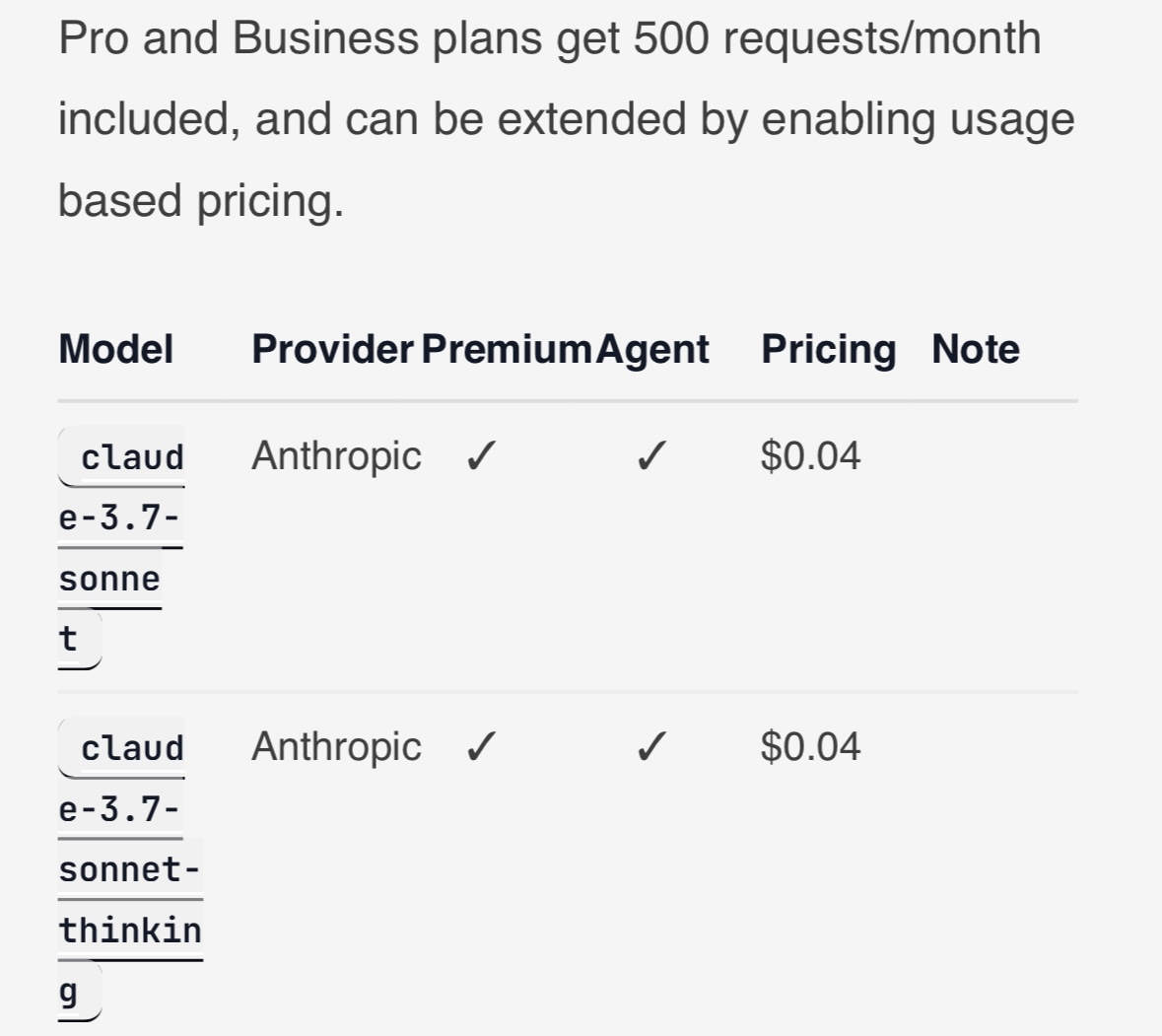The width and height of the screenshot is (1162, 1036).
Task: Click the Agent checkmark for claude-3.7-sonnet-thinking
Action: 651,747
